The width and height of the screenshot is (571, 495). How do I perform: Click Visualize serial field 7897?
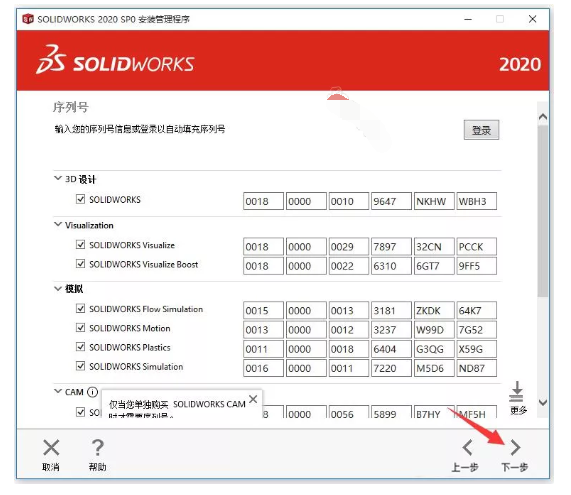(391, 247)
